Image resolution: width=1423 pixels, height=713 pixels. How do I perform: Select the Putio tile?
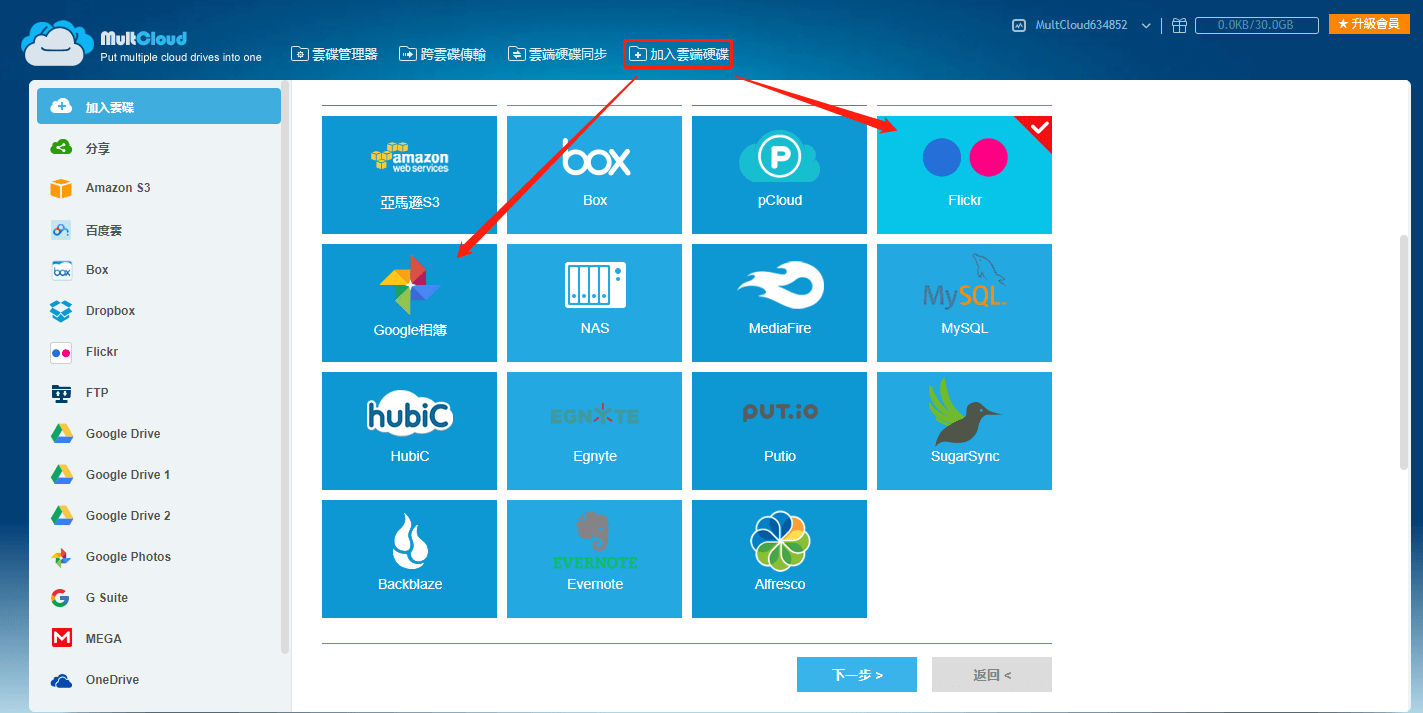point(779,431)
